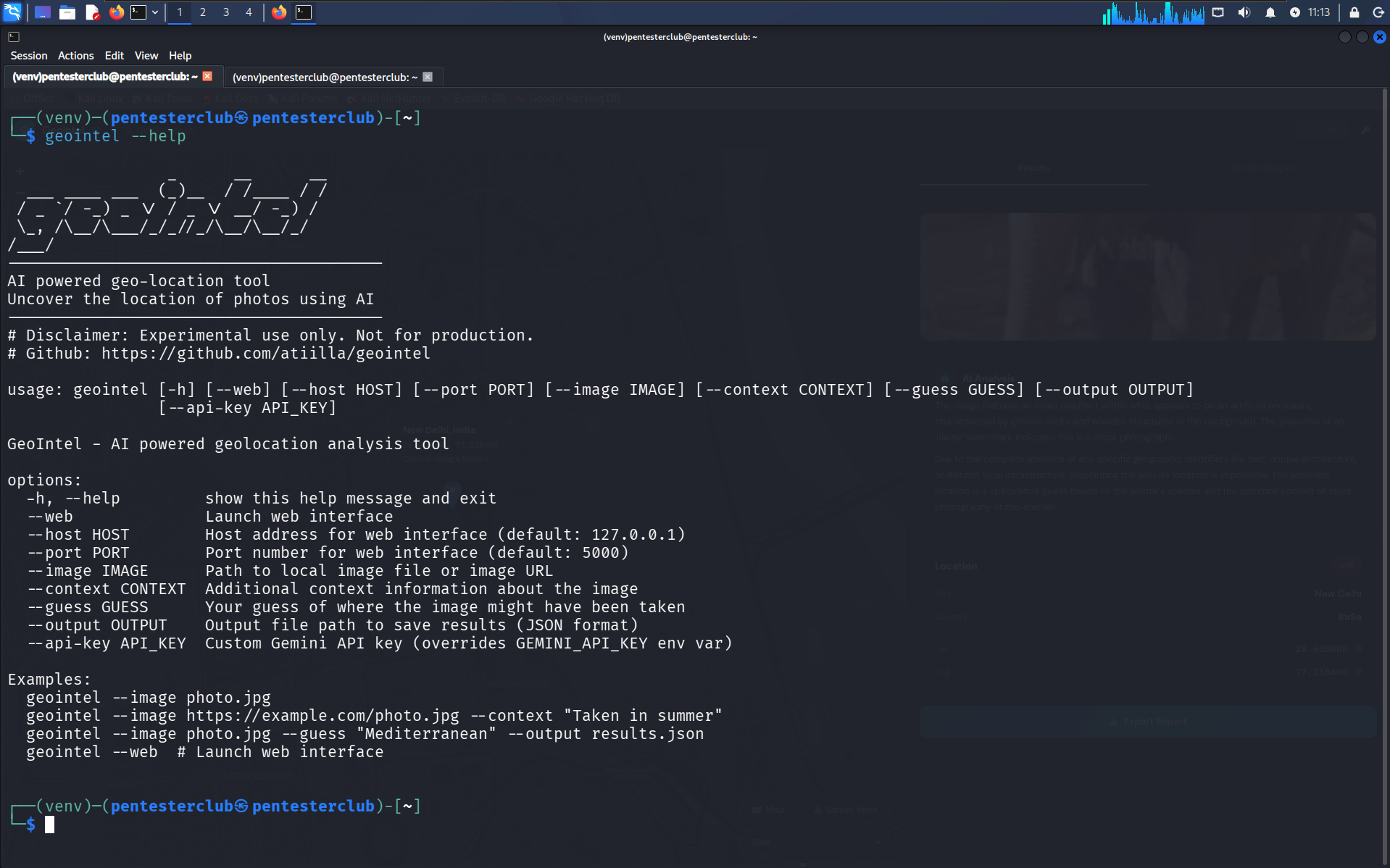Screen dimensions: 1390x868
Task: Launch terminal emulator from the panel launcher
Action: [138, 12]
